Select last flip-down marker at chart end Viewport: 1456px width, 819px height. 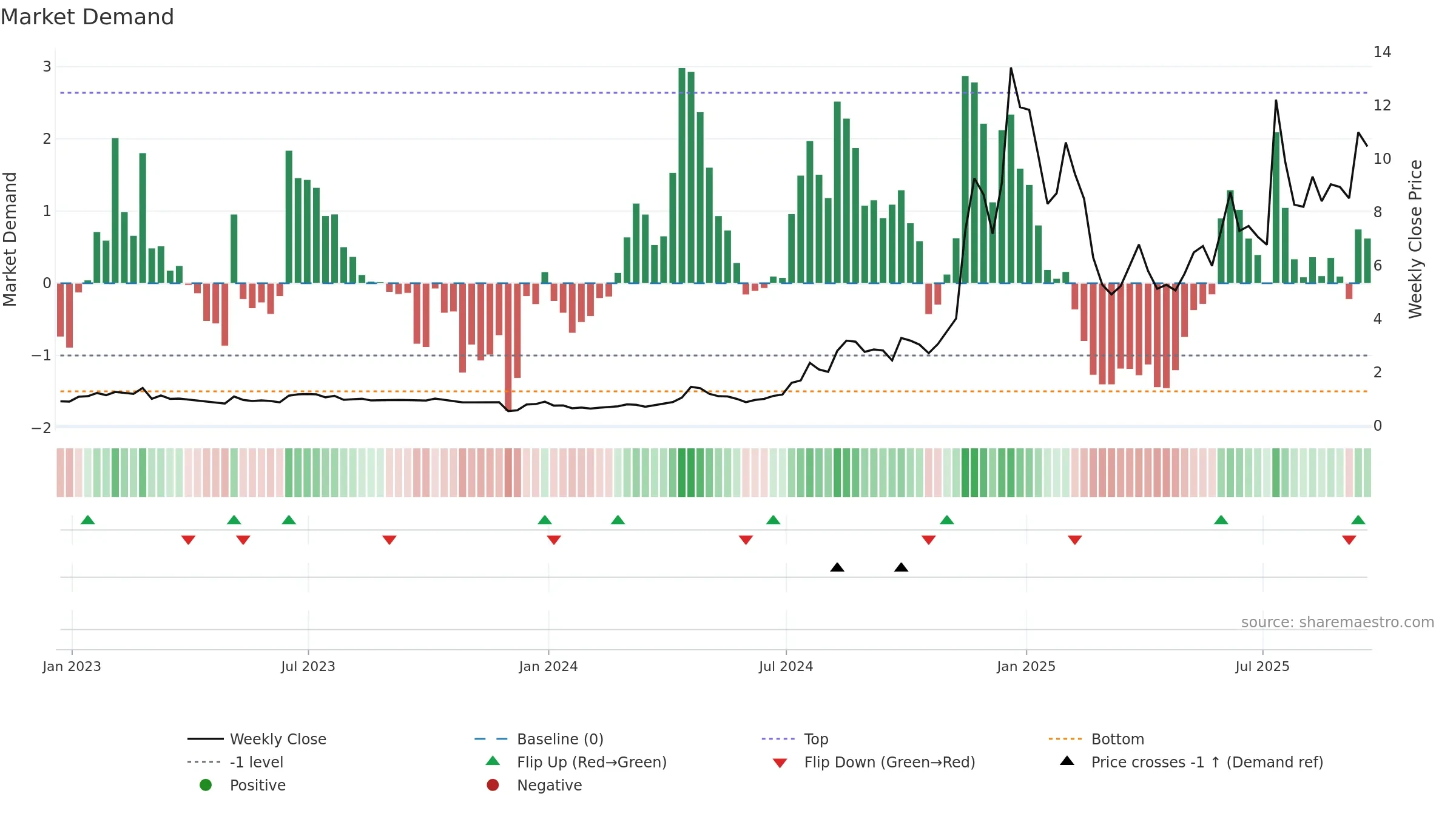click(x=1349, y=540)
